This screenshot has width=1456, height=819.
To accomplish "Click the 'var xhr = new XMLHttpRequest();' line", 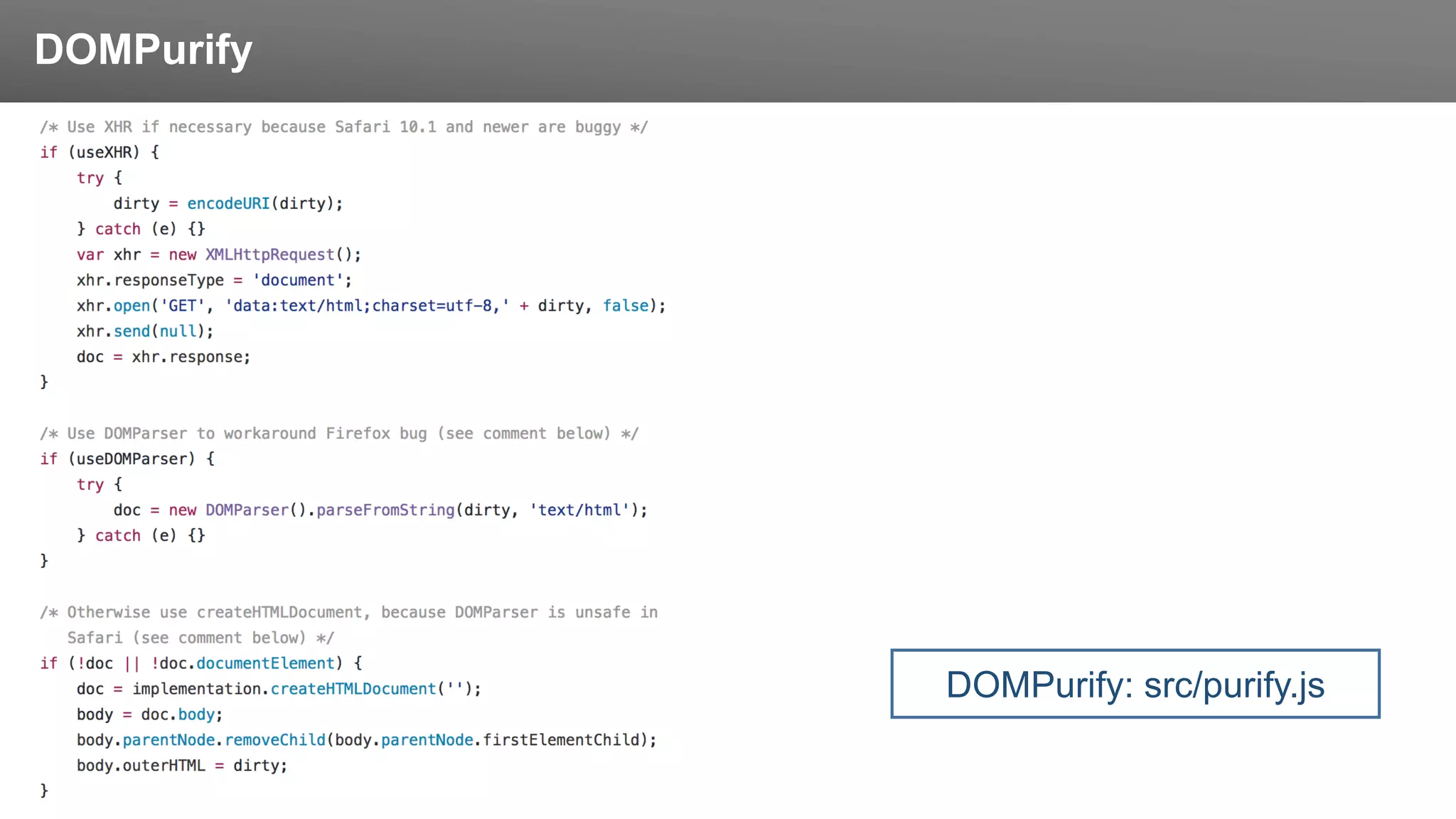I will 219,255.
